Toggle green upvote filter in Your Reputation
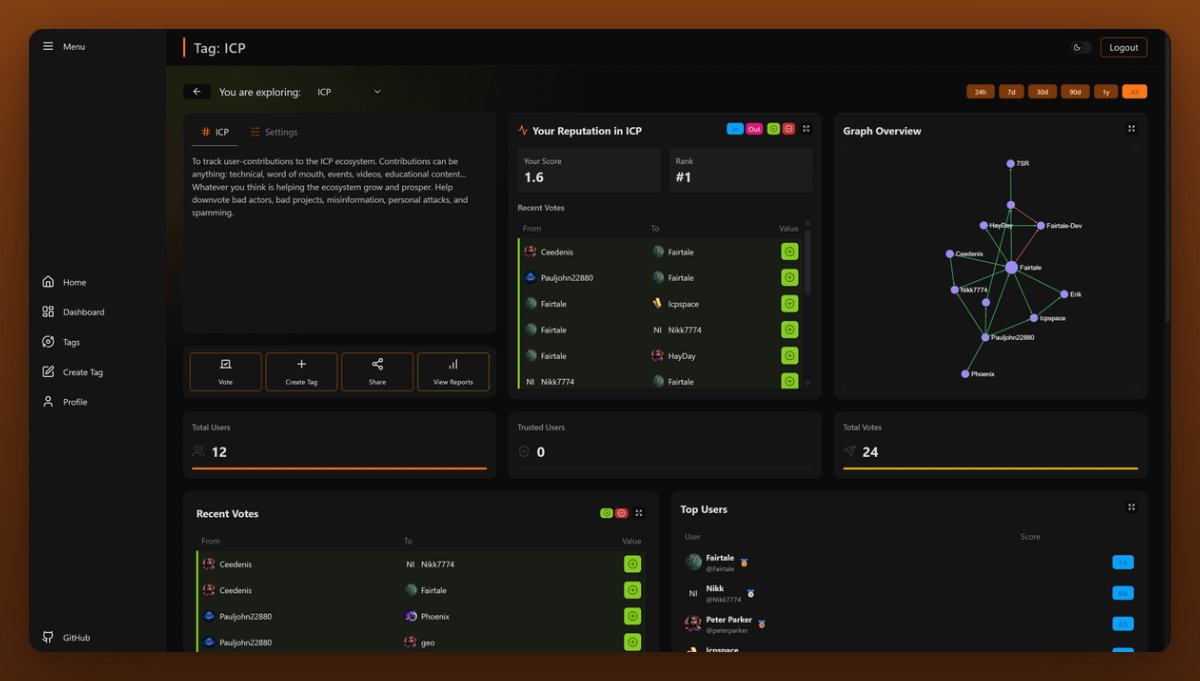Screen dimensions: 1200x681 [773, 129]
